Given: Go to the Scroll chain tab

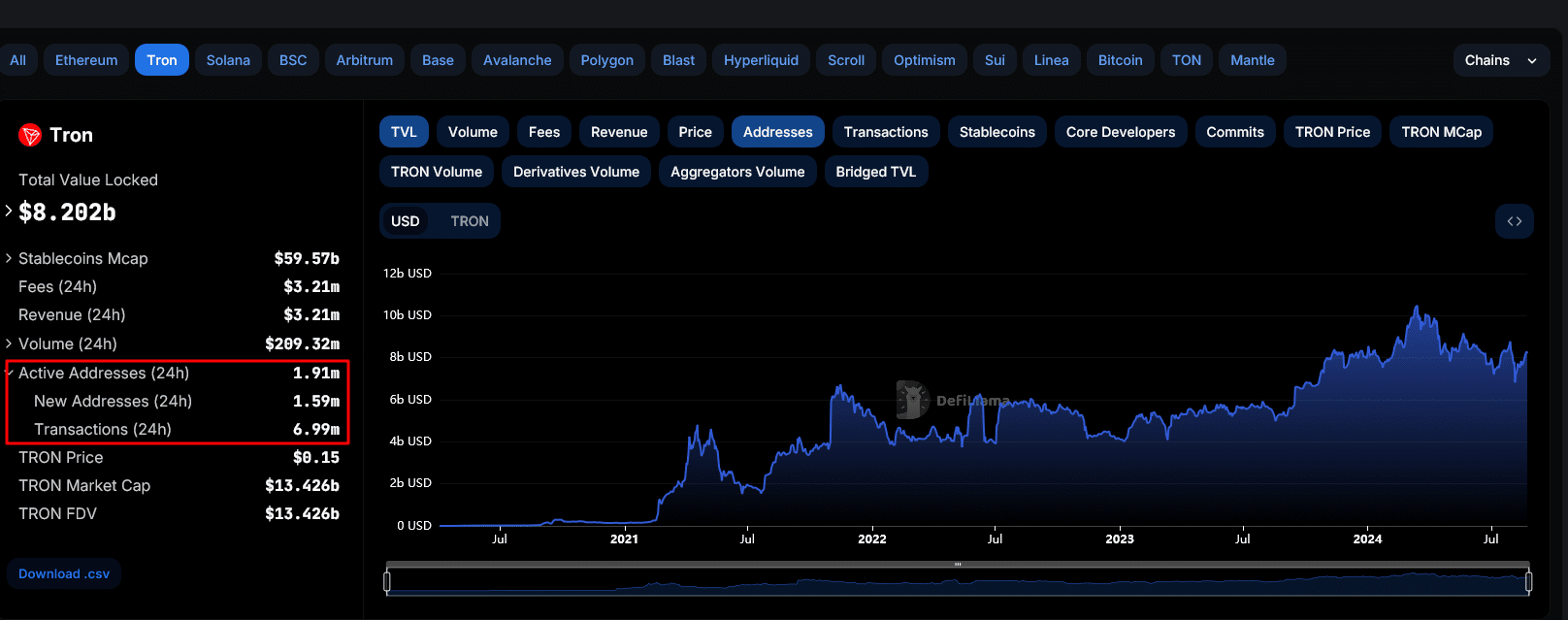Looking at the screenshot, I should coord(846,60).
